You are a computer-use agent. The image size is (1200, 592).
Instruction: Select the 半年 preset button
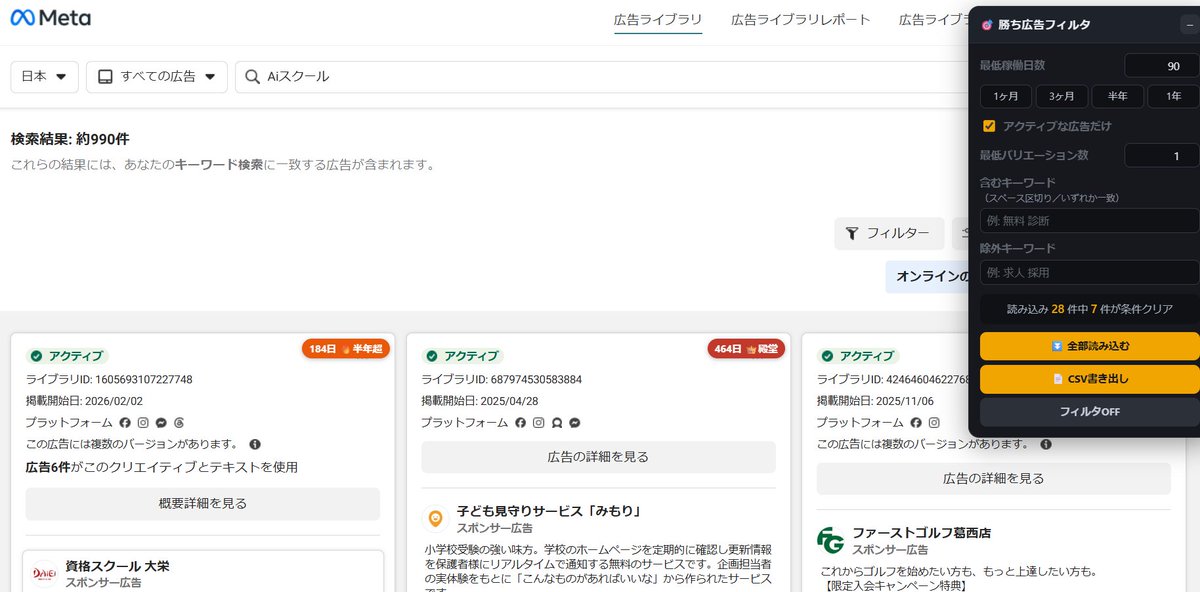1117,97
